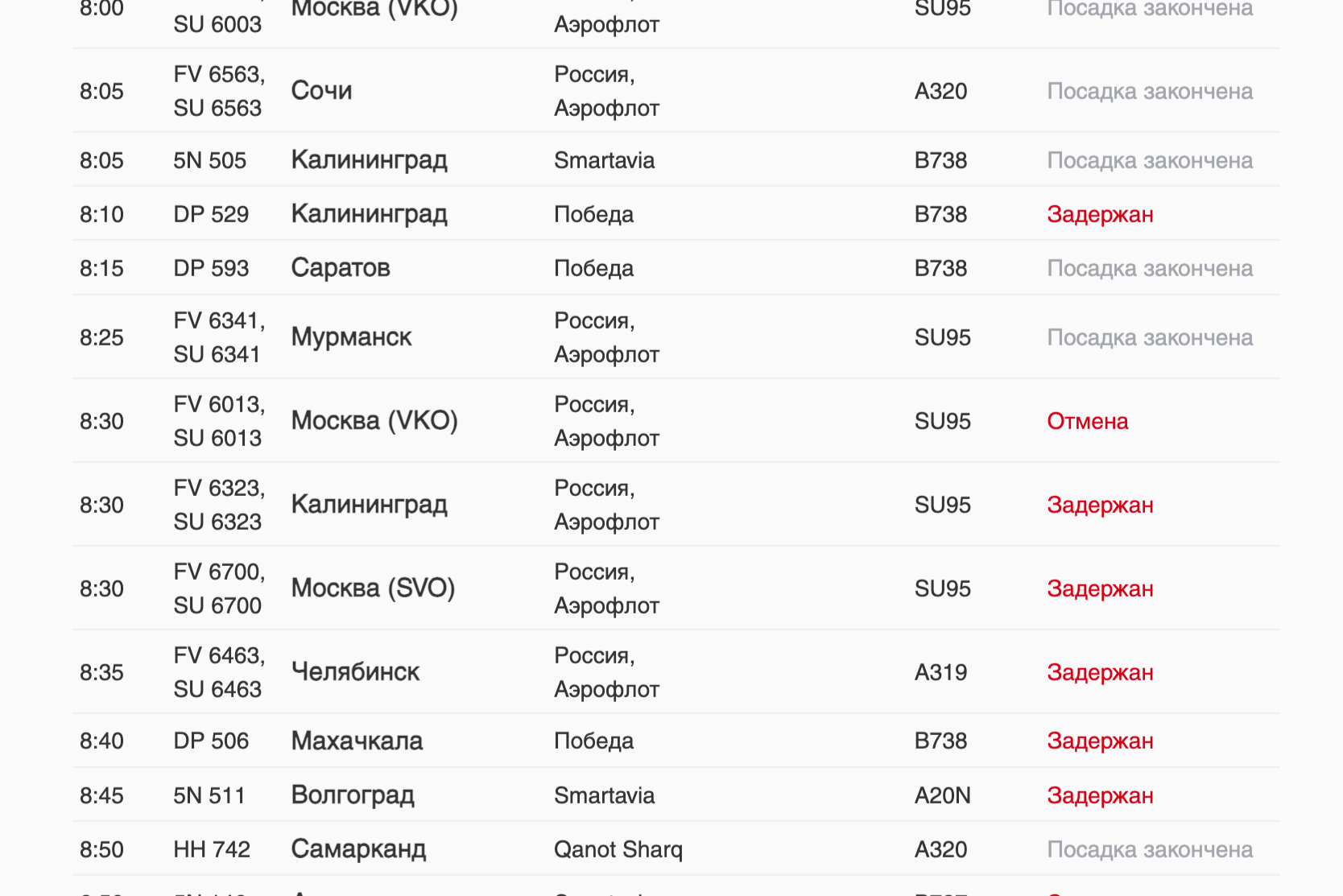Open the Москва (VKO) 8:30 flight
The width and height of the screenshot is (1343, 896).
click(x=374, y=421)
